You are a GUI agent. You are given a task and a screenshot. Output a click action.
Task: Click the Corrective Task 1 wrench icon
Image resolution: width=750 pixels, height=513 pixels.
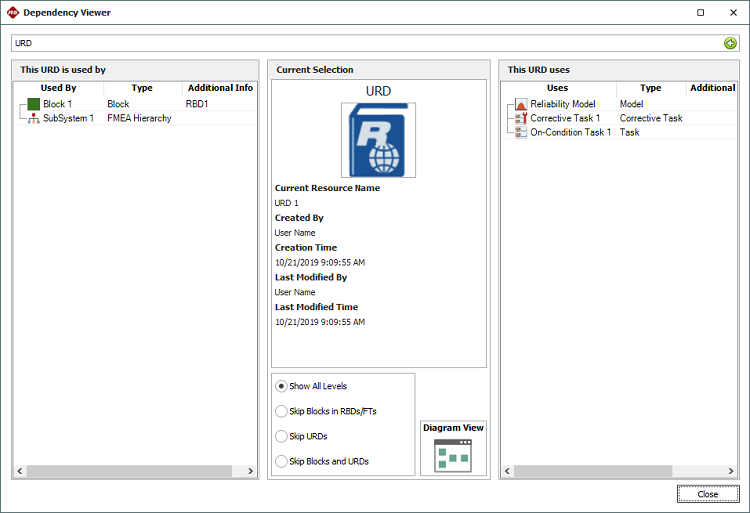[x=520, y=118]
